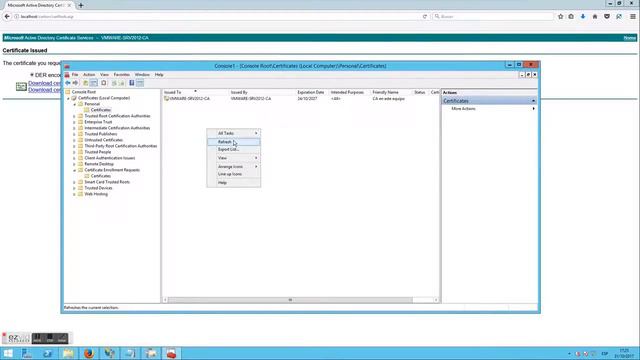Screen dimensions: 640x360
Task: Select the Client Authentication Issuers tree folder
Action: point(109,158)
